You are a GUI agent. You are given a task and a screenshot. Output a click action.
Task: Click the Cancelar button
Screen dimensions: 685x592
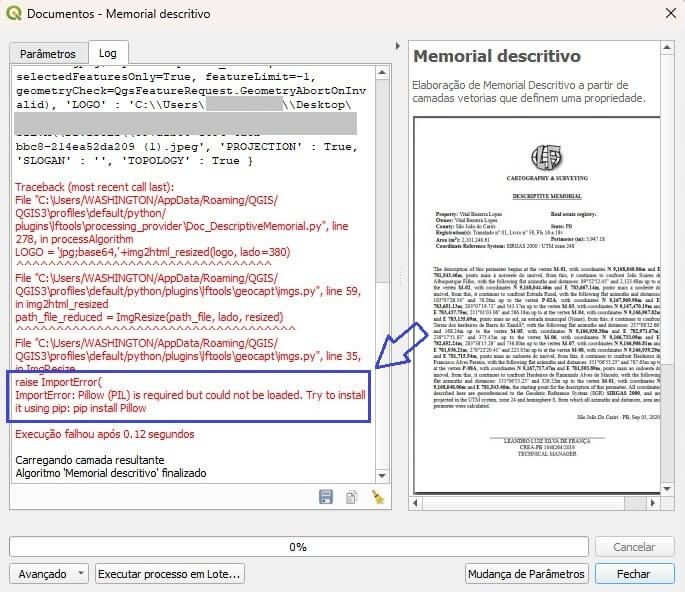[x=634, y=547]
